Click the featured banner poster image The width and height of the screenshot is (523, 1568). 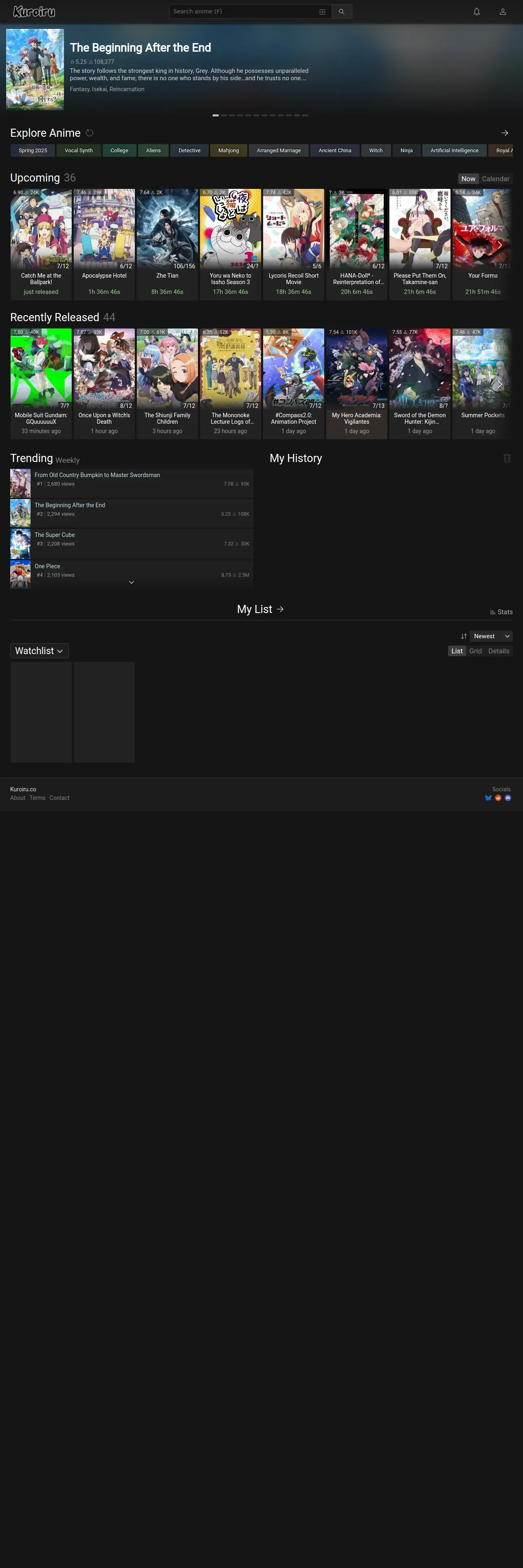35,69
